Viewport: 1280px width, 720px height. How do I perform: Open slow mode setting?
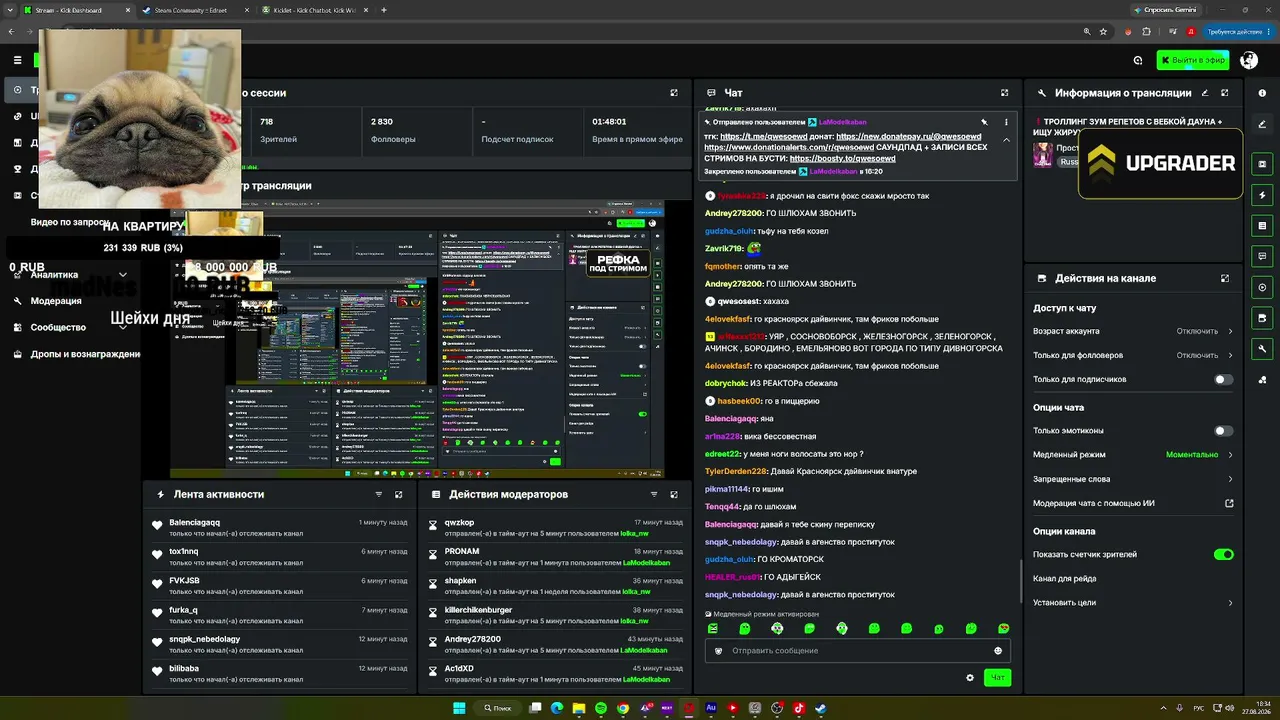pyautogui.click(x=1133, y=455)
